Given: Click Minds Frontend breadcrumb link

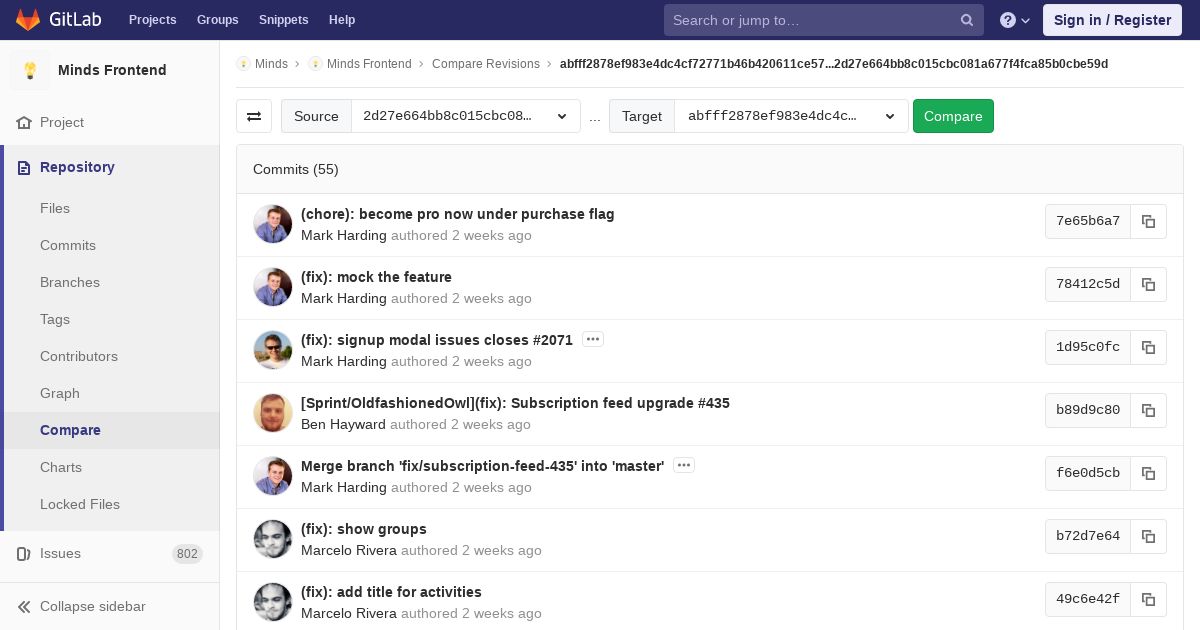Looking at the screenshot, I should (x=369, y=64).
